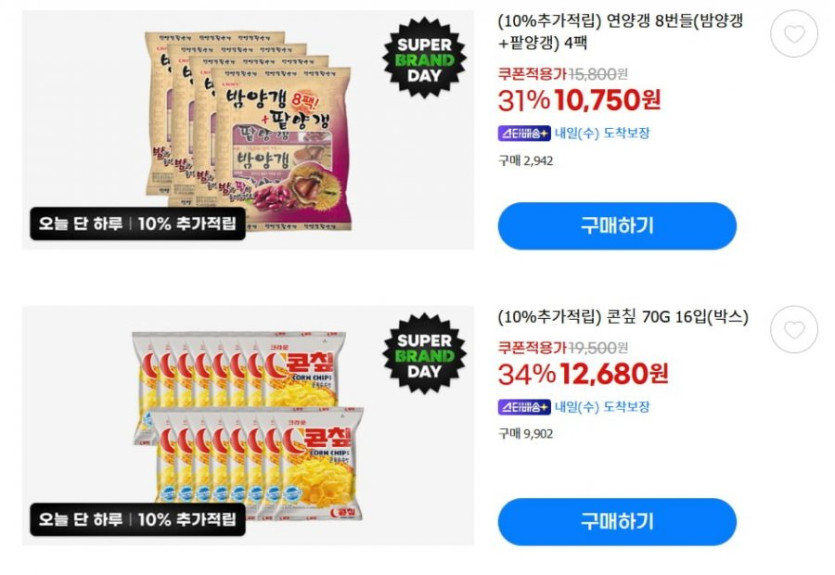Buy 연양갱 with the 구매하기 button

tap(617, 226)
